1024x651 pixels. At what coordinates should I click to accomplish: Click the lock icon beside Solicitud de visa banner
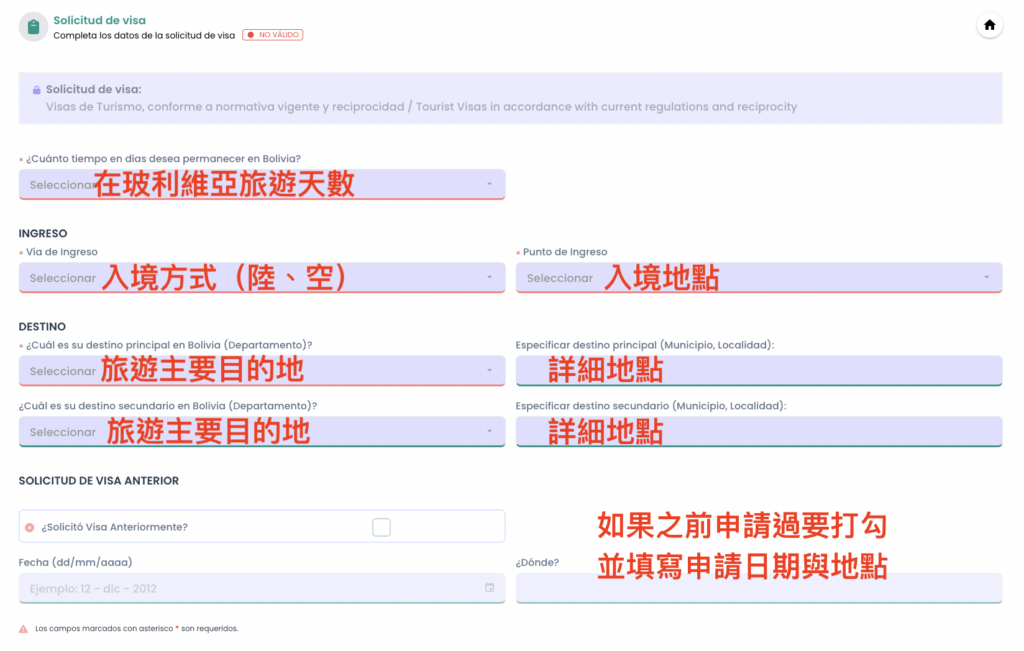pyautogui.click(x=37, y=90)
